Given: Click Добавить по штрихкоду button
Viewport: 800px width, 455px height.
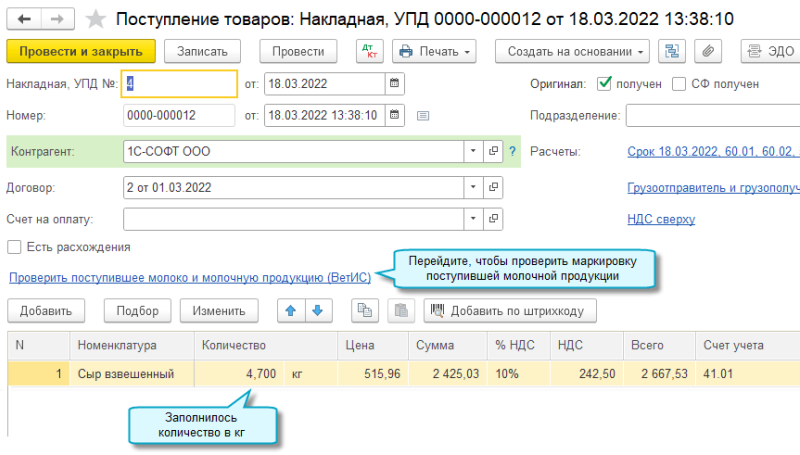Looking at the screenshot, I should click(510, 311).
